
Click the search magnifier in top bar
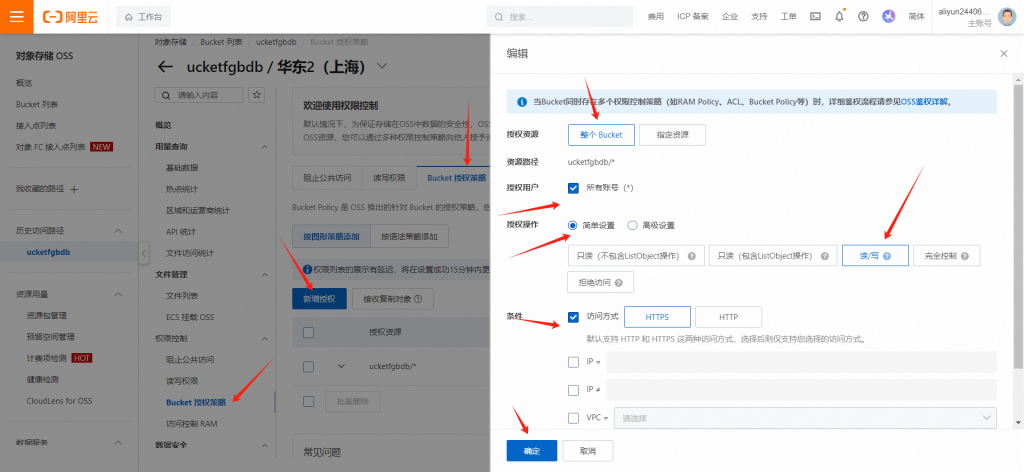pyautogui.click(x=499, y=17)
